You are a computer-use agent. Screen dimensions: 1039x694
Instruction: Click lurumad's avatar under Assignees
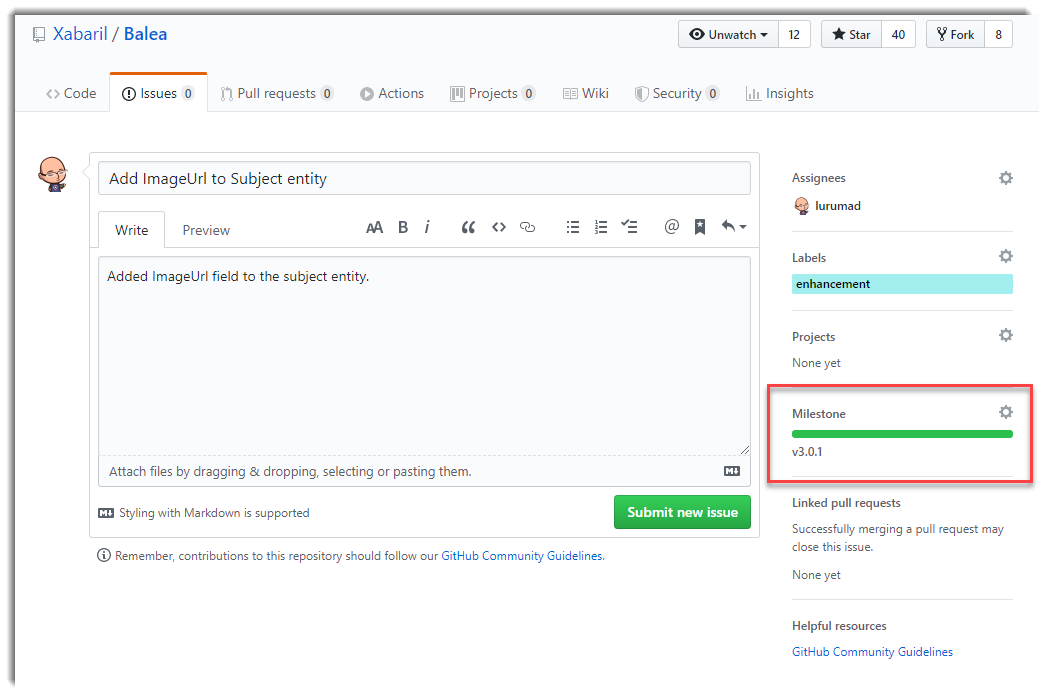tap(802, 206)
